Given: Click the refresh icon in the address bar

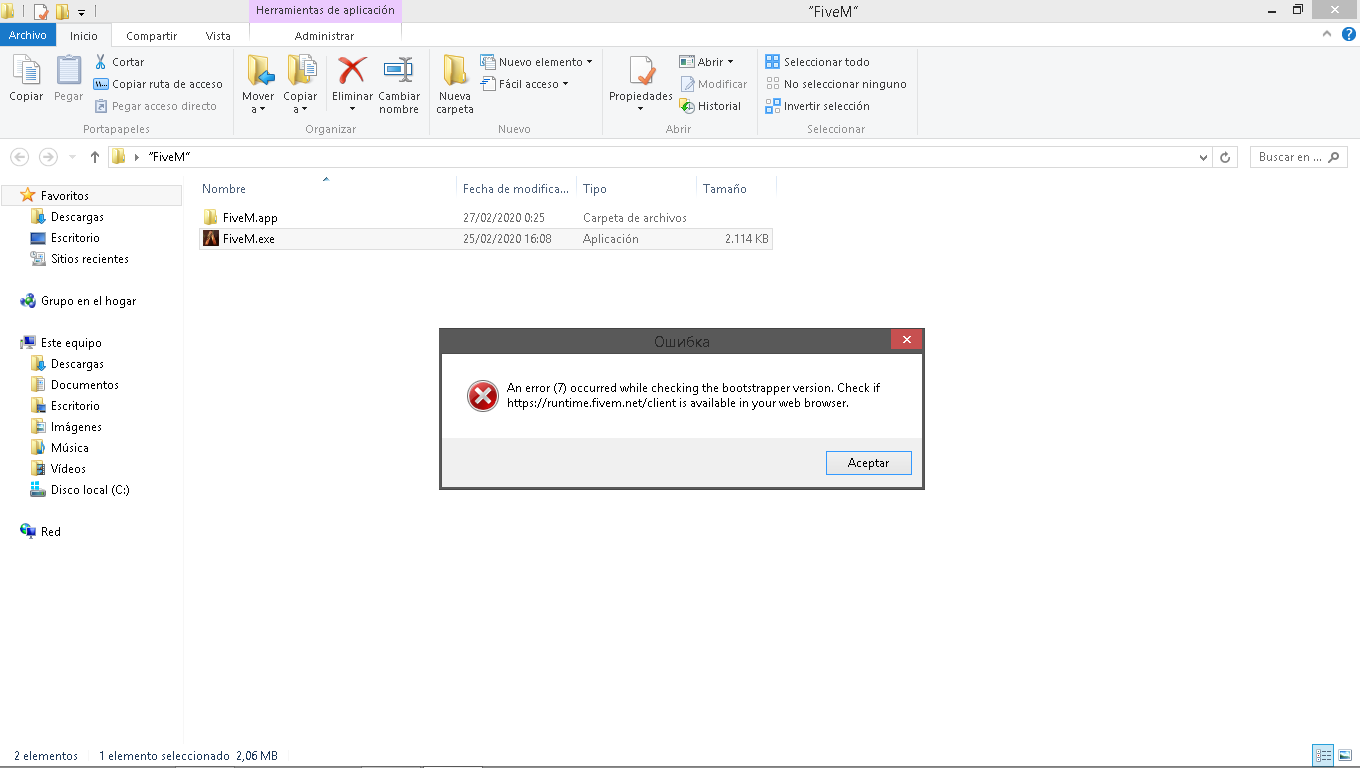Looking at the screenshot, I should 1226,156.
